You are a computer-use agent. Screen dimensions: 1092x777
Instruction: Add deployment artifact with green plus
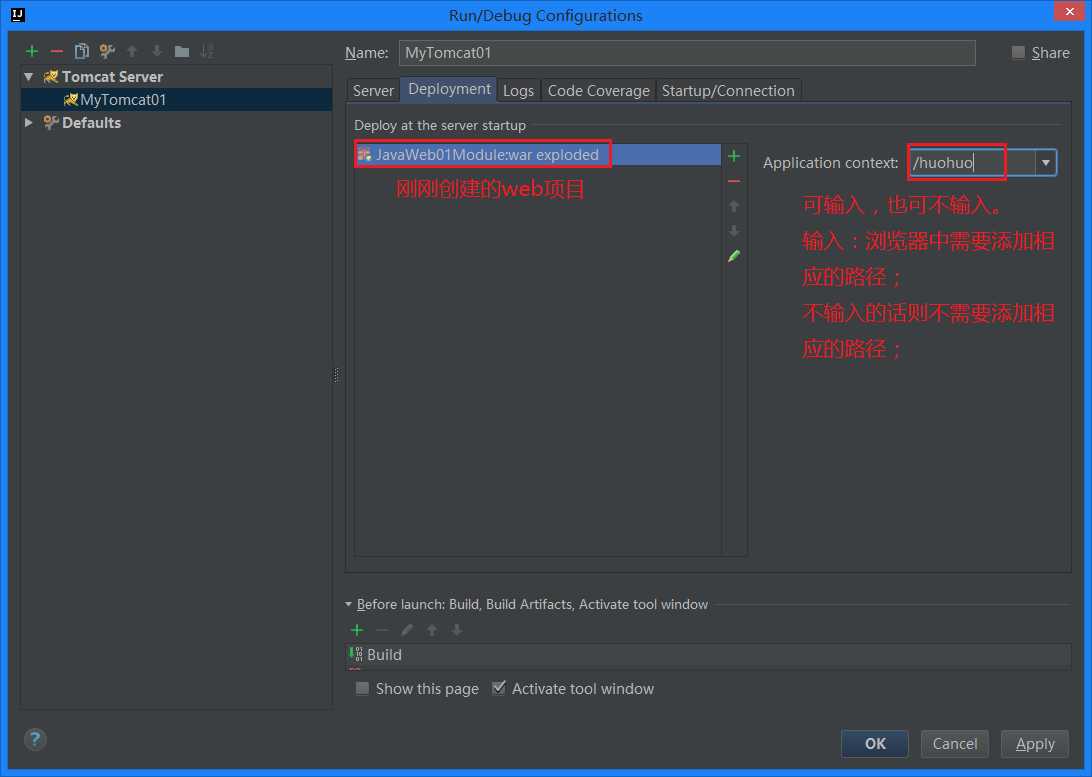[x=734, y=156]
